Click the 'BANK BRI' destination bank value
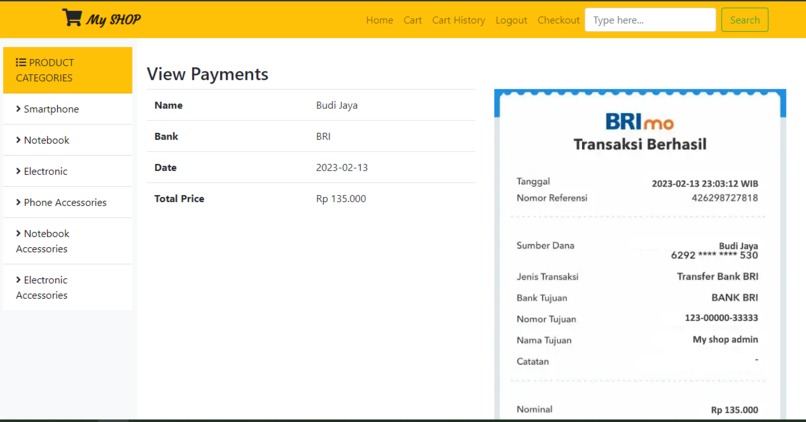Image resolution: width=806 pixels, height=422 pixels. tap(735, 298)
